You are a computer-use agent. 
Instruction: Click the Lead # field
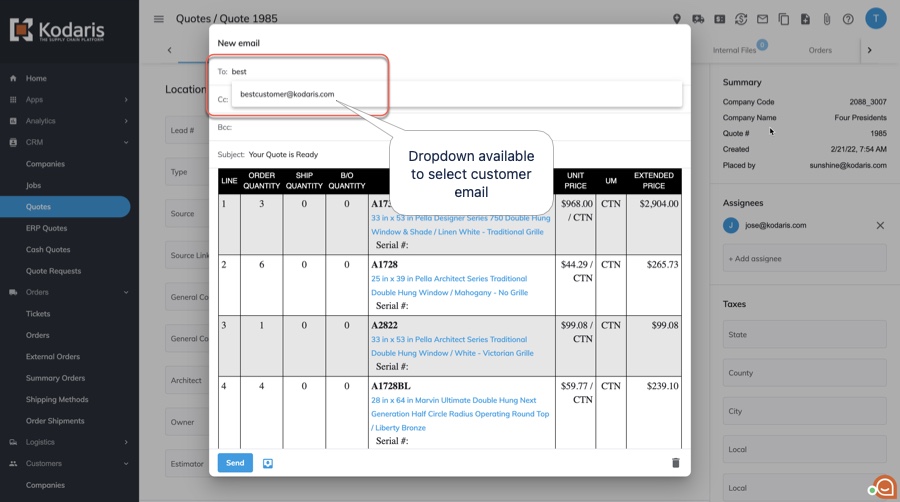tap(187, 130)
